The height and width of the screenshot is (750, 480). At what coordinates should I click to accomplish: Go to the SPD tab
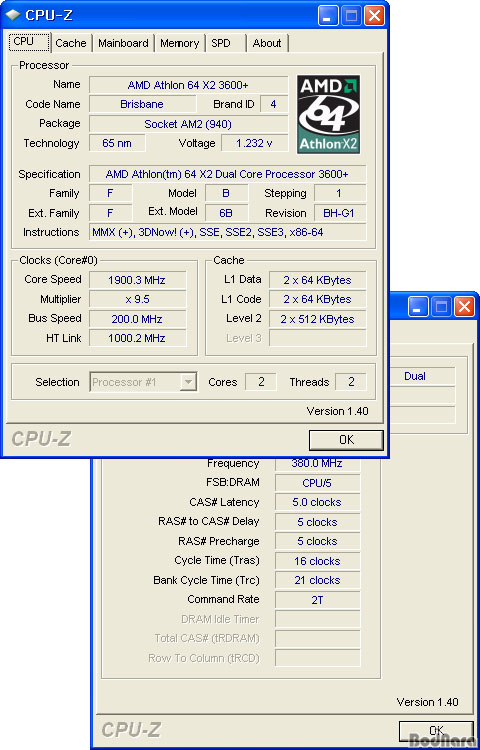(x=221, y=43)
